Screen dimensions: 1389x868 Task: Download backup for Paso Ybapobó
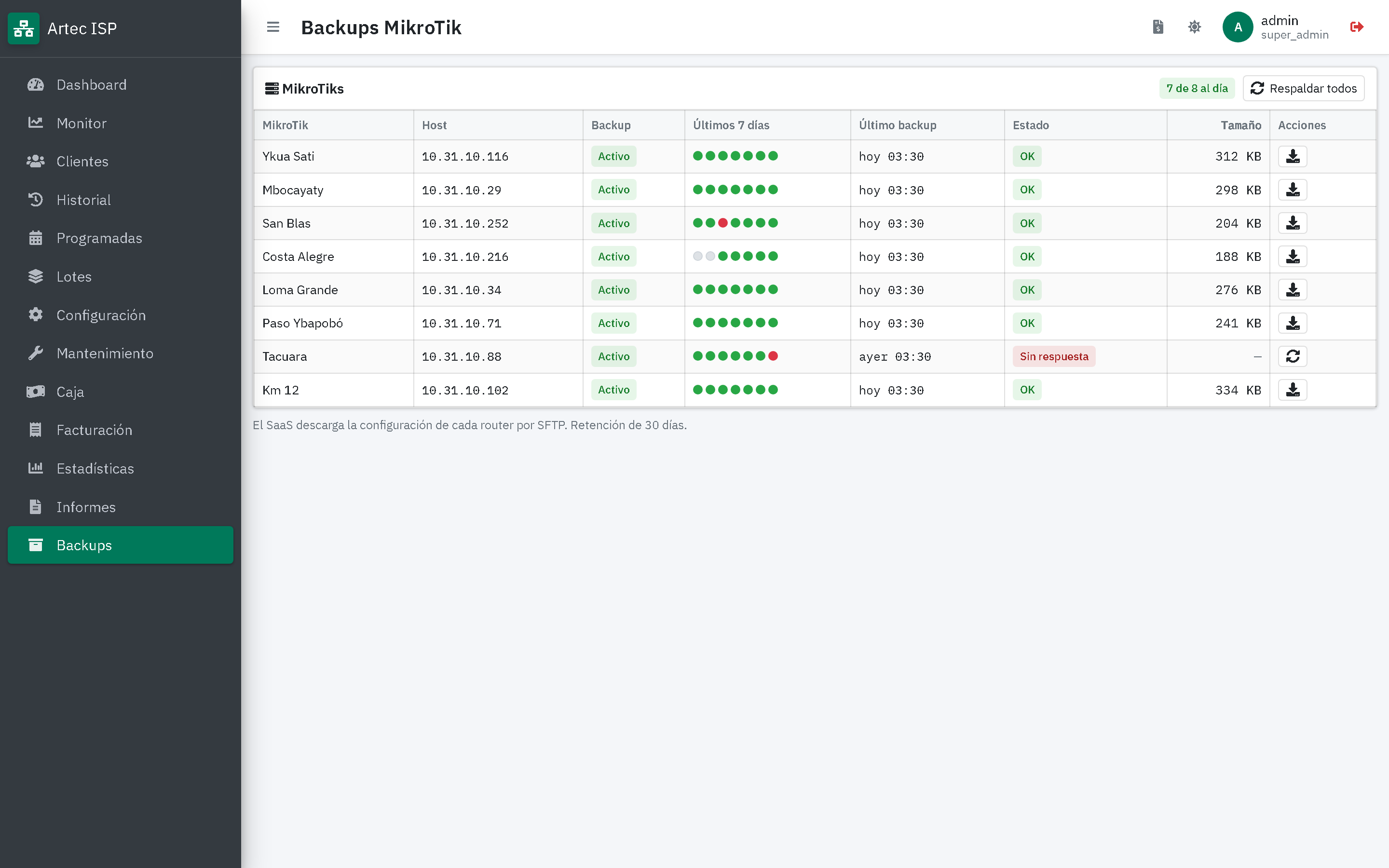click(1293, 323)
